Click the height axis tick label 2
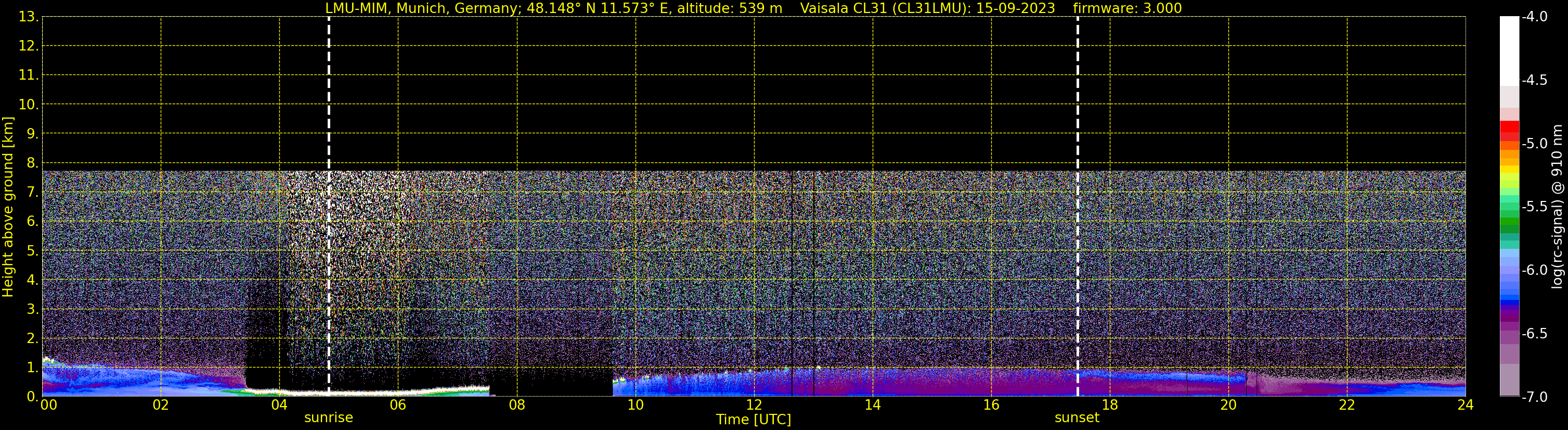 [x=32, y=339]
